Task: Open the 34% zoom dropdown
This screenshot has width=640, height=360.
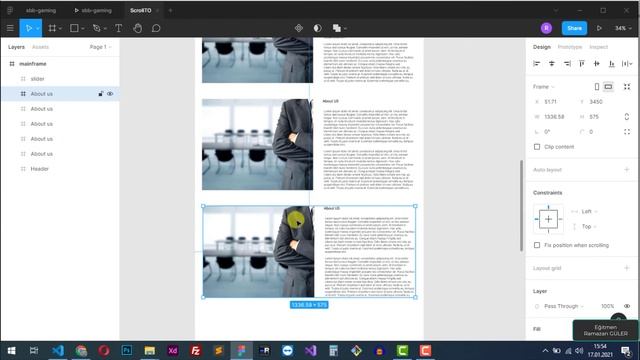Action: pos(623,28)
